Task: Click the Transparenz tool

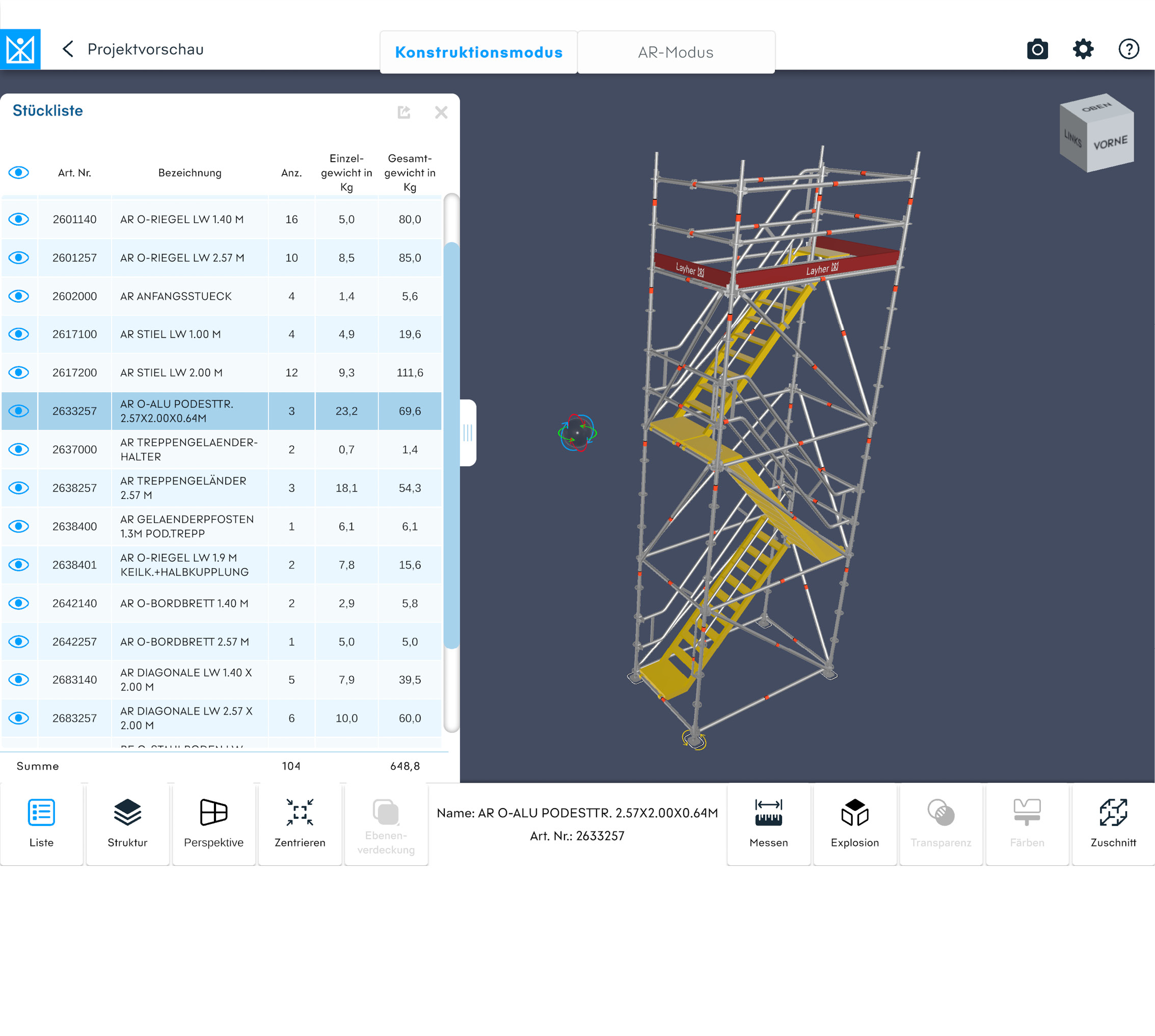Action: pyautogui.click(x=941, y=824)
